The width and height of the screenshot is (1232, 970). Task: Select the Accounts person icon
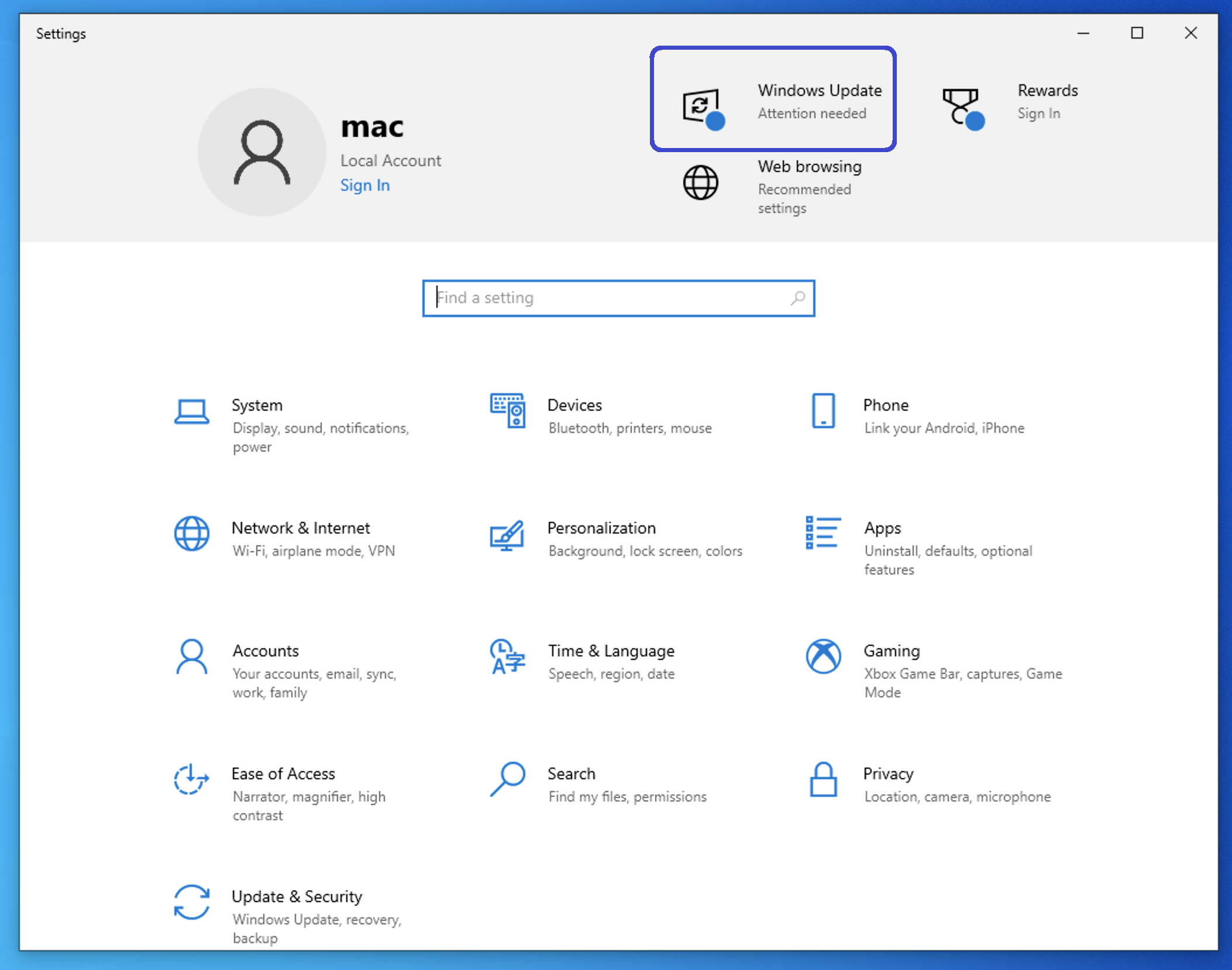(191, 656)
